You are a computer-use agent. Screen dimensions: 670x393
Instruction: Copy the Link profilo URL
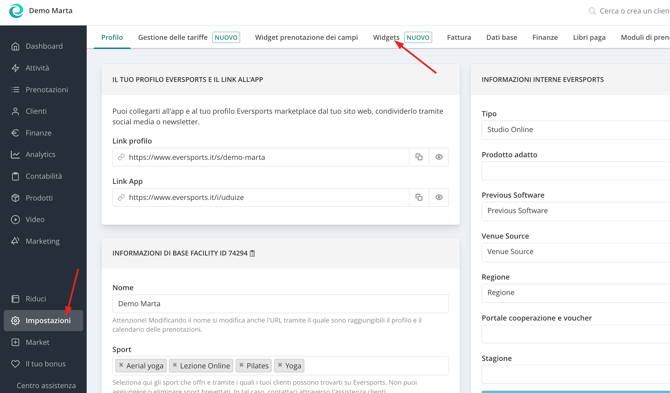[419, 157]
